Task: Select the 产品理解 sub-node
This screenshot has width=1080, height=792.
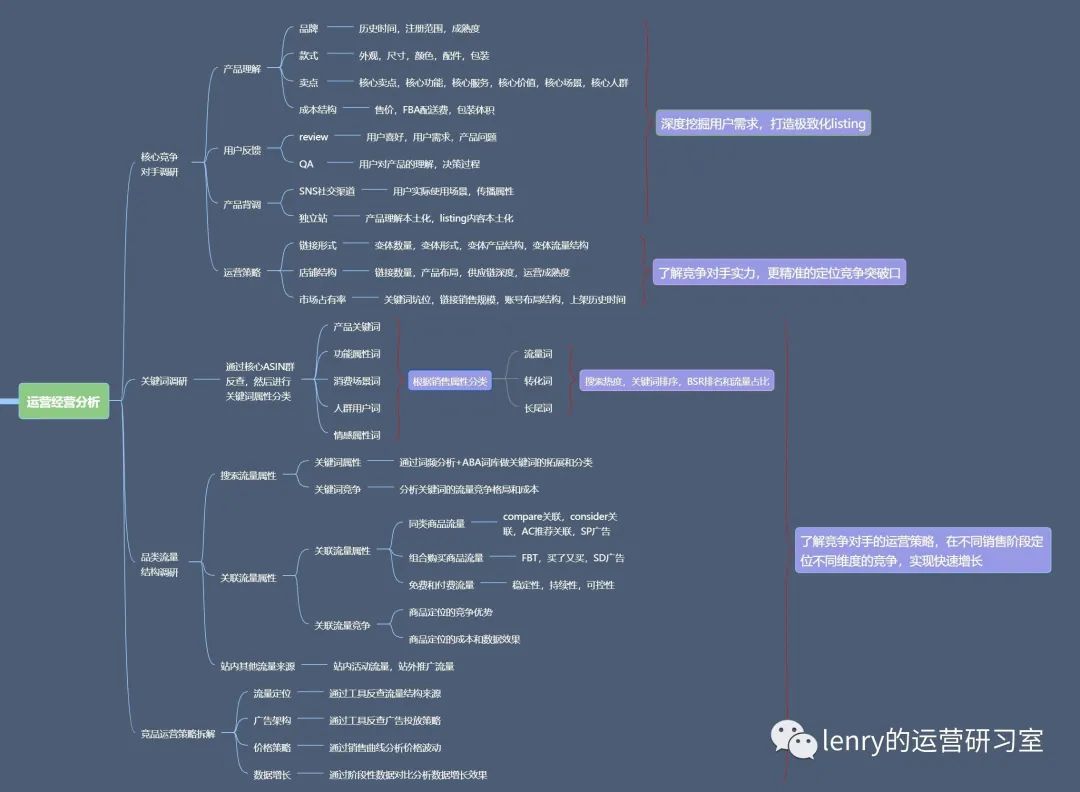Action: 242,69
